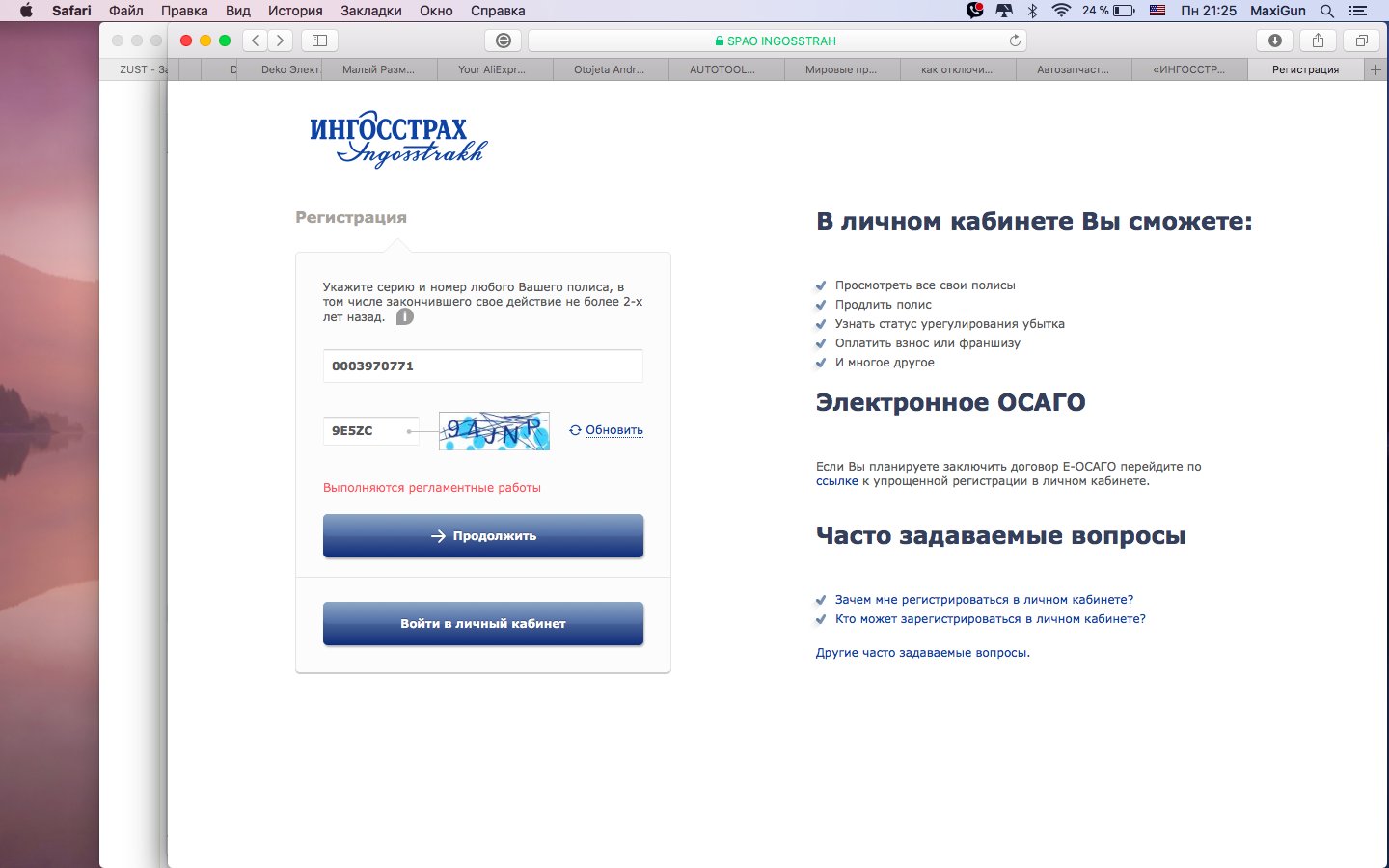
Task: Click the reload page icon in address bar
Action: [x=1015, y=41]
